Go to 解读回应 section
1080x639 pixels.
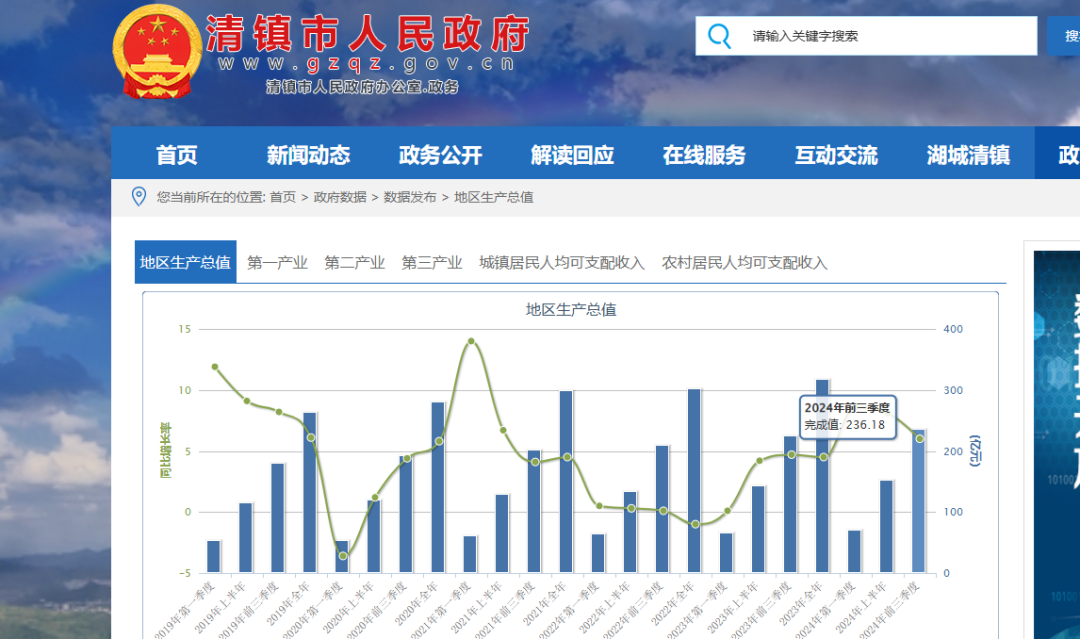coord(572,155)
